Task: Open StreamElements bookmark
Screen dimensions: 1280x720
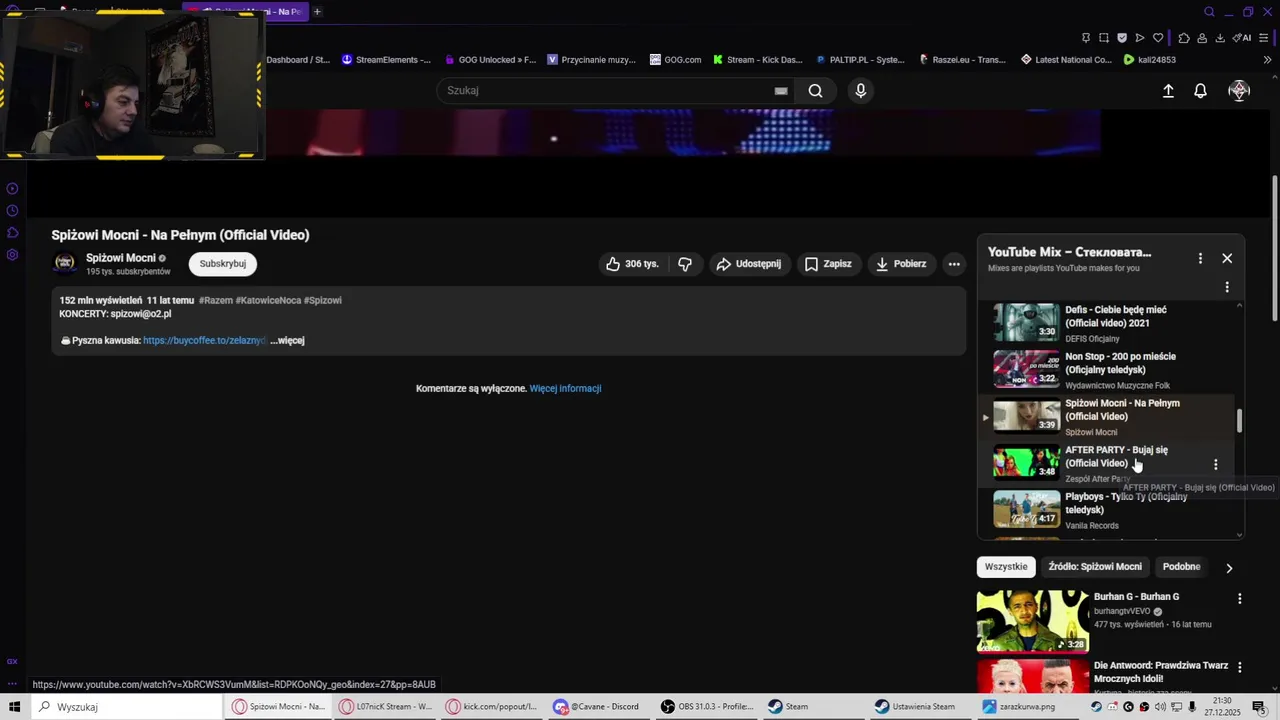Action: [386, 60]
